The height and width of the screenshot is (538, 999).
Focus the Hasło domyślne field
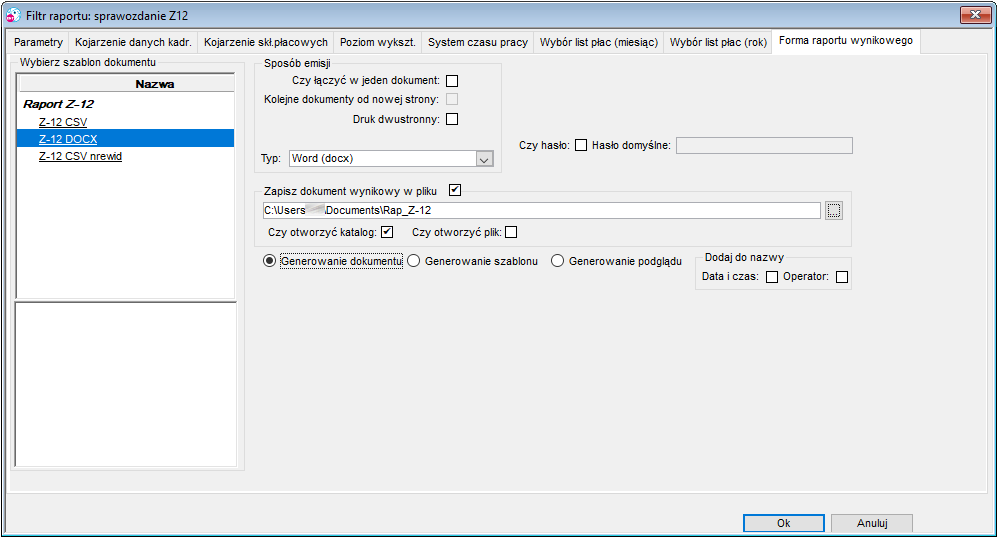coord(764,145)
